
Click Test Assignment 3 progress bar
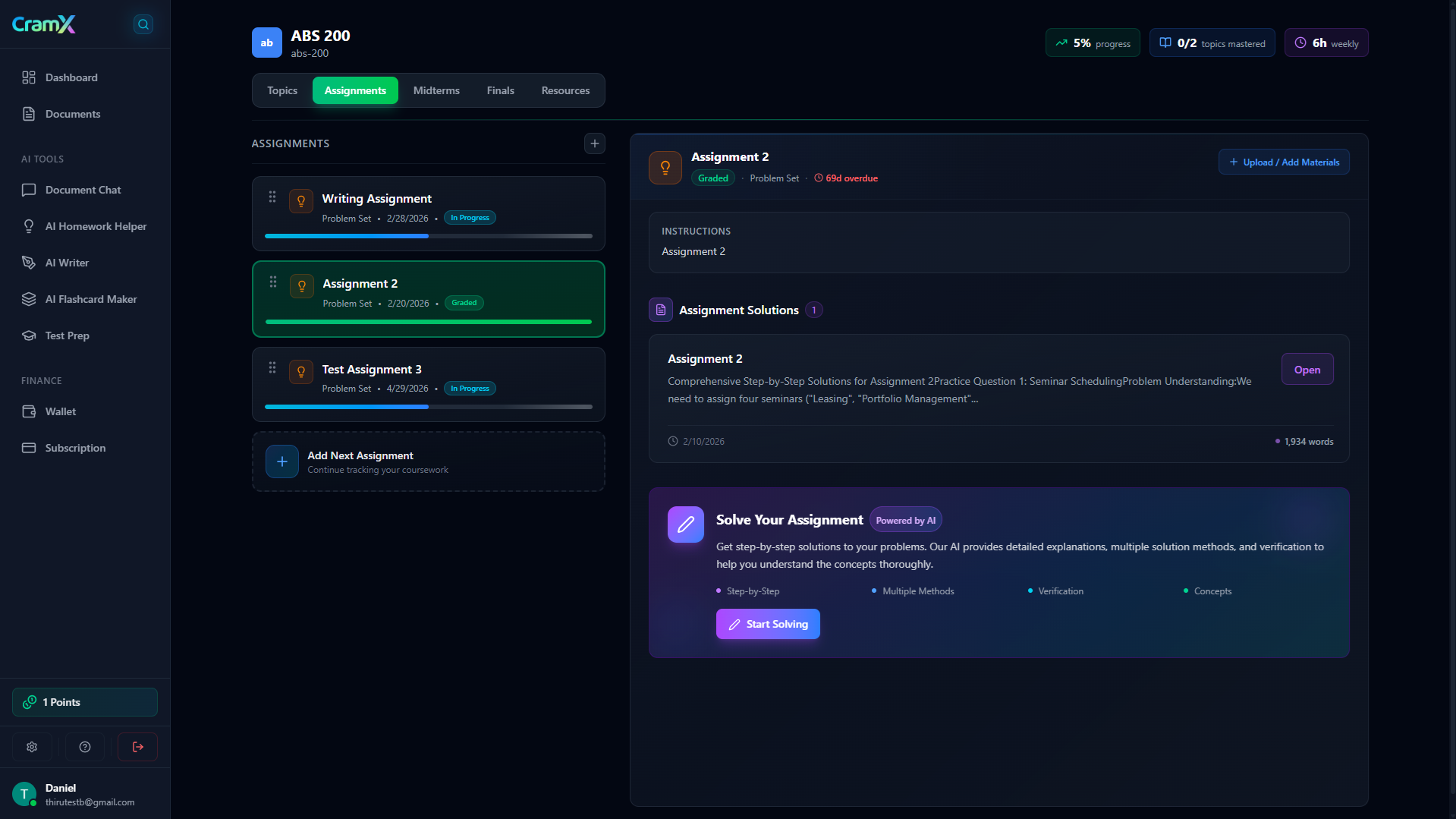429,407
